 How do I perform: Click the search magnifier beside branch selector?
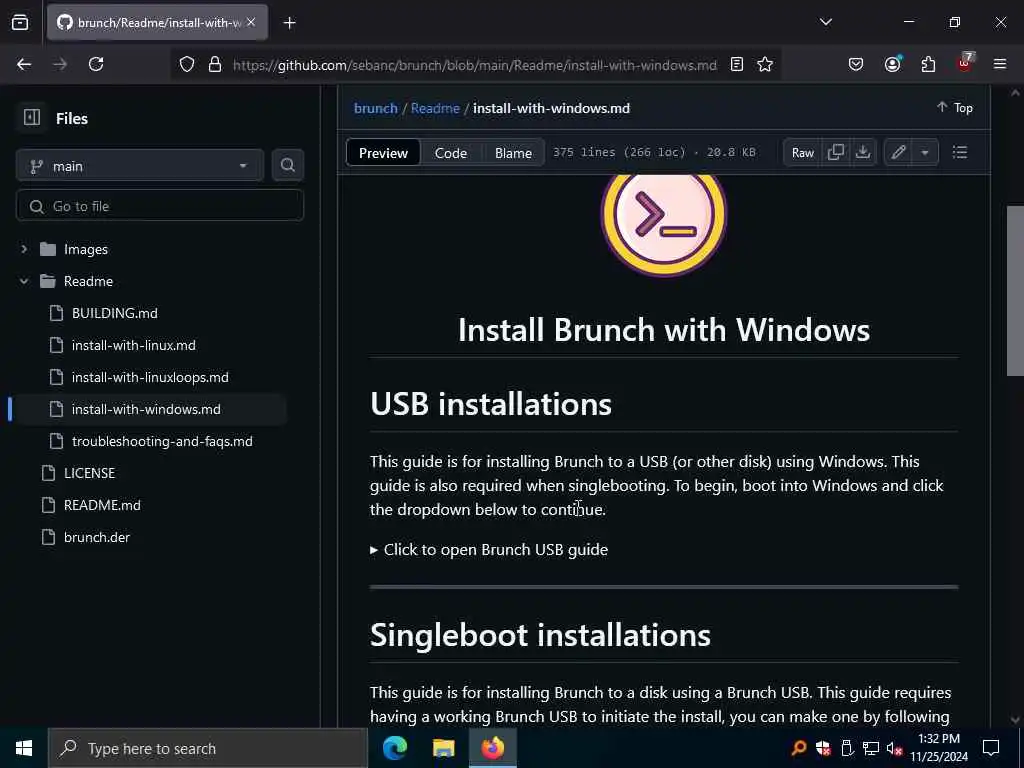[x=287, y=165]
